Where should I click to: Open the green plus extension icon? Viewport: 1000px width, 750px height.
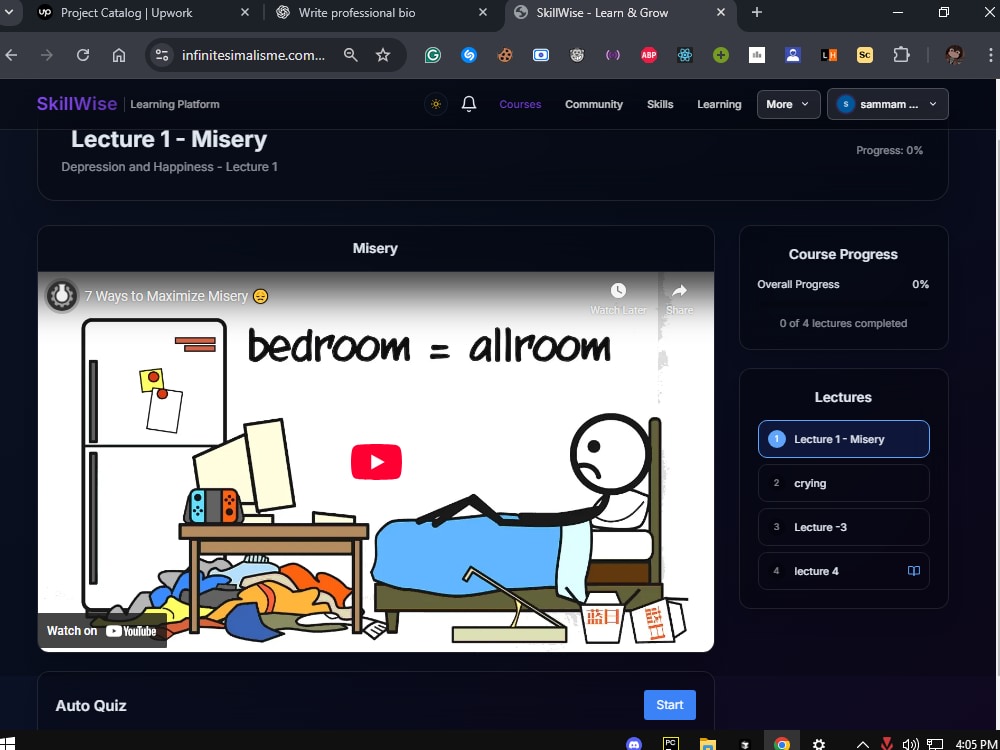721,55
